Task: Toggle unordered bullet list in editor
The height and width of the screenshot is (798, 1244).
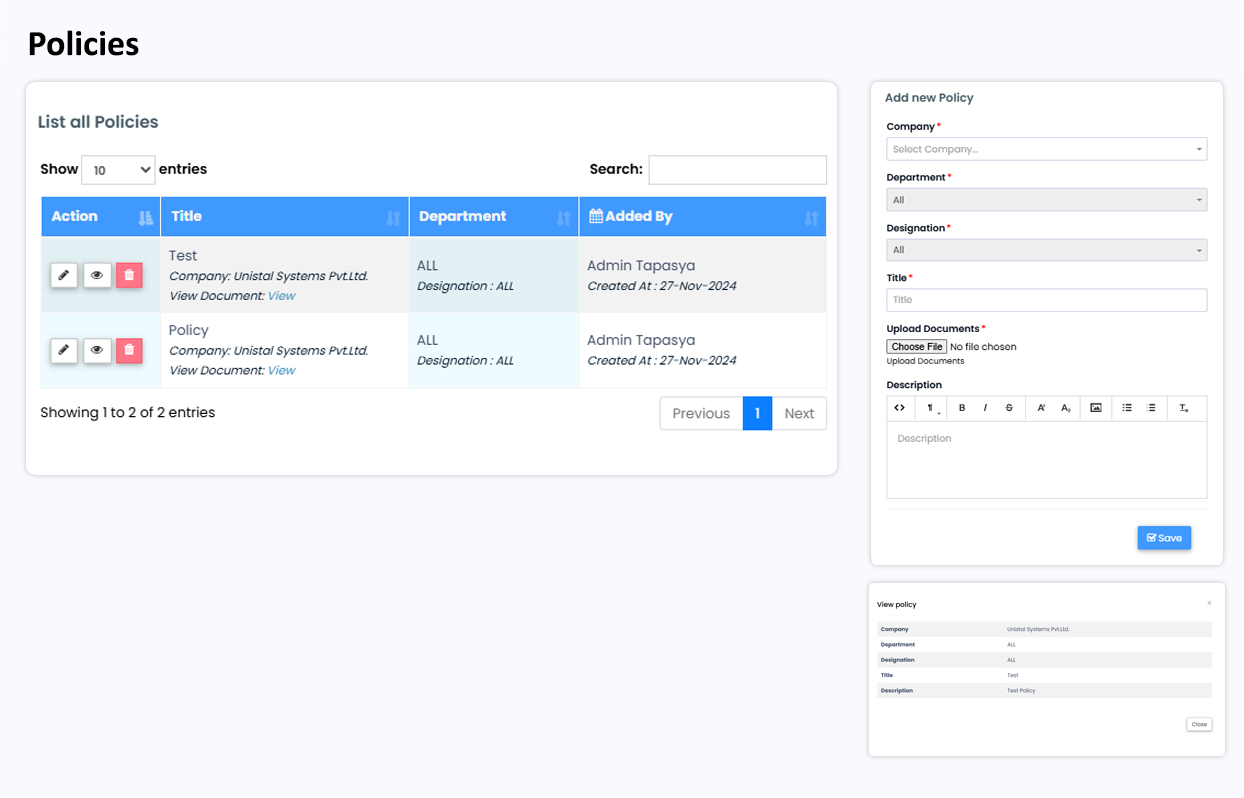Action: 1127,408
